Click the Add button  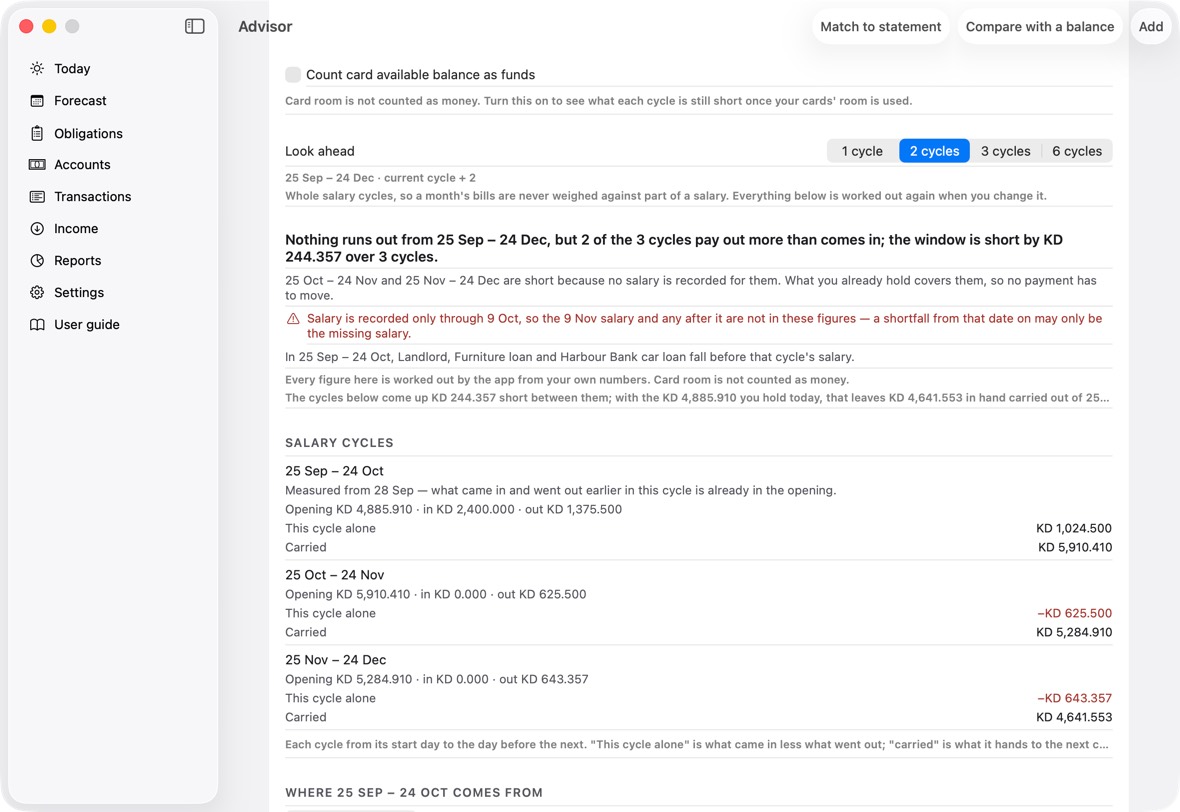pyautogui.click(x=1151, y=26)
